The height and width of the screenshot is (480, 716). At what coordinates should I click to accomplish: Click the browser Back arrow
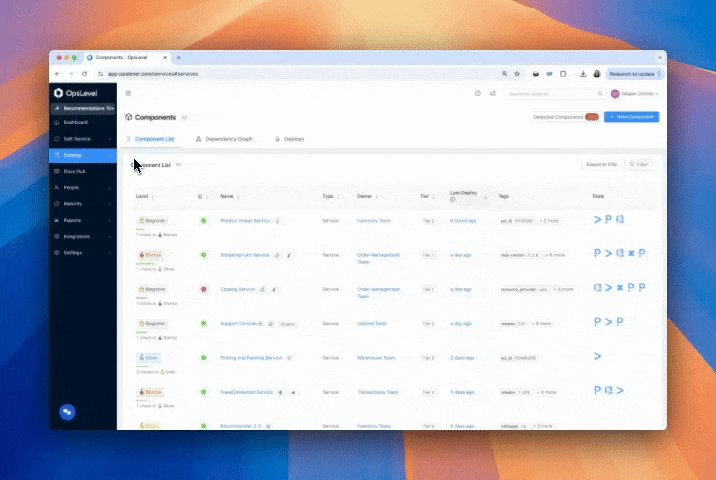57,74
